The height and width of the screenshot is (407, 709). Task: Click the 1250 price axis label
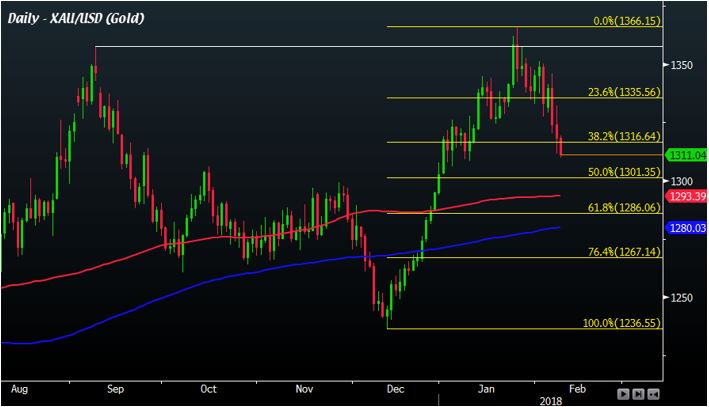click(x=681, y=298)
